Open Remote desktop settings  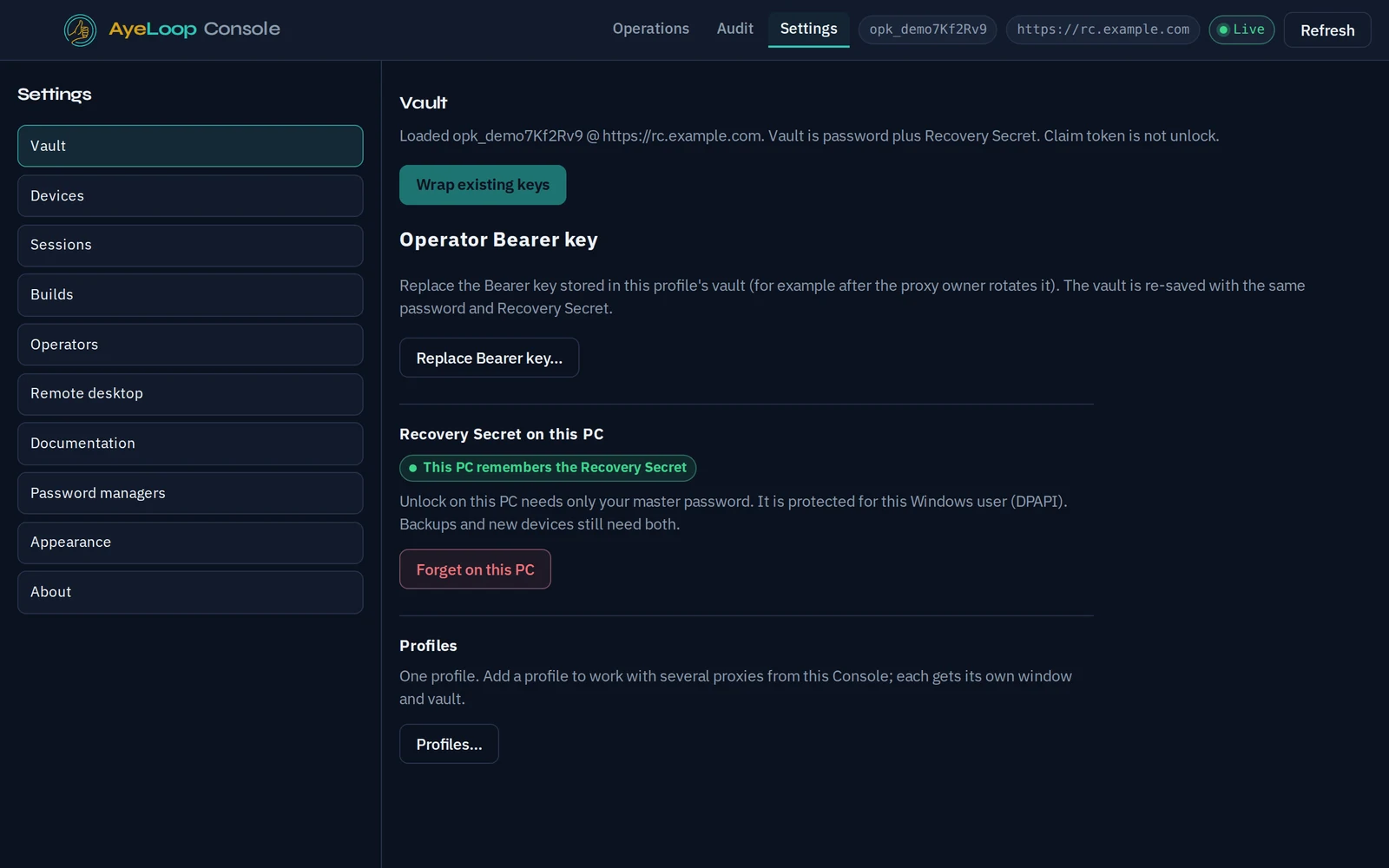[190, 394]
